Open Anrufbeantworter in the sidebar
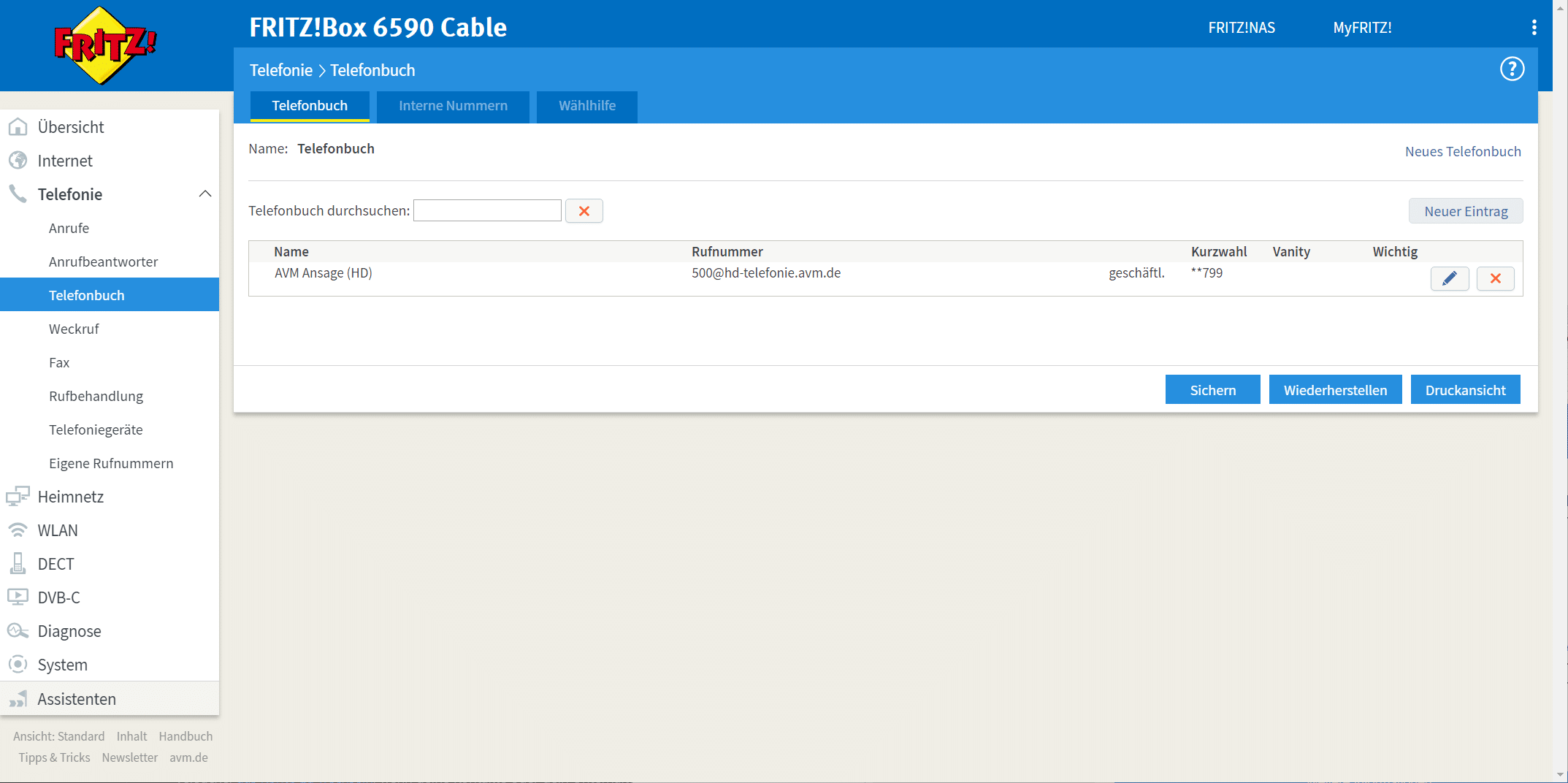Screen dimensions: 1568x783 coord(103,261)
